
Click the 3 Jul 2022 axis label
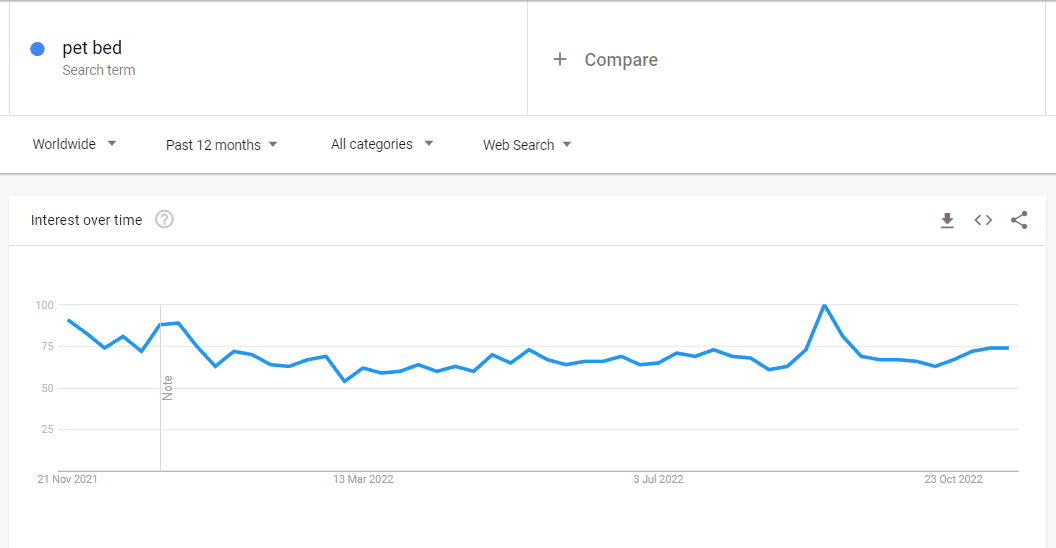point(658,479)
